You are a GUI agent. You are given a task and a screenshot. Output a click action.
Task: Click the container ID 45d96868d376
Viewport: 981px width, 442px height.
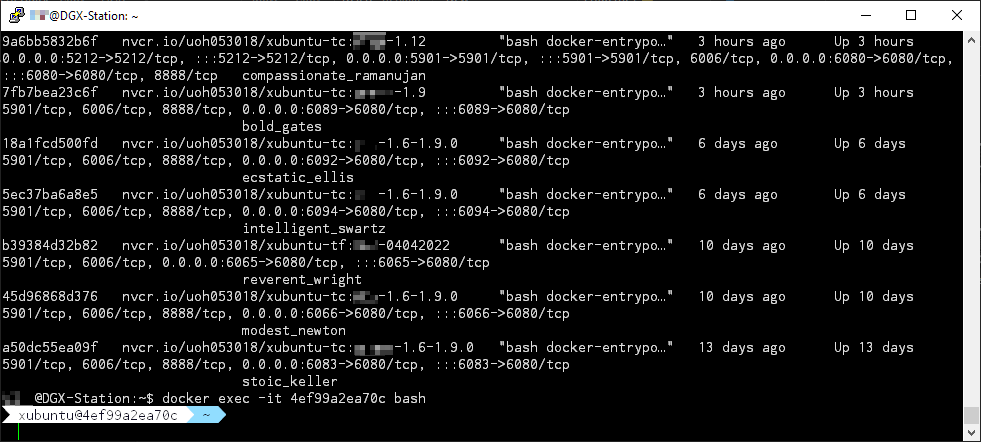click(50, 297)
